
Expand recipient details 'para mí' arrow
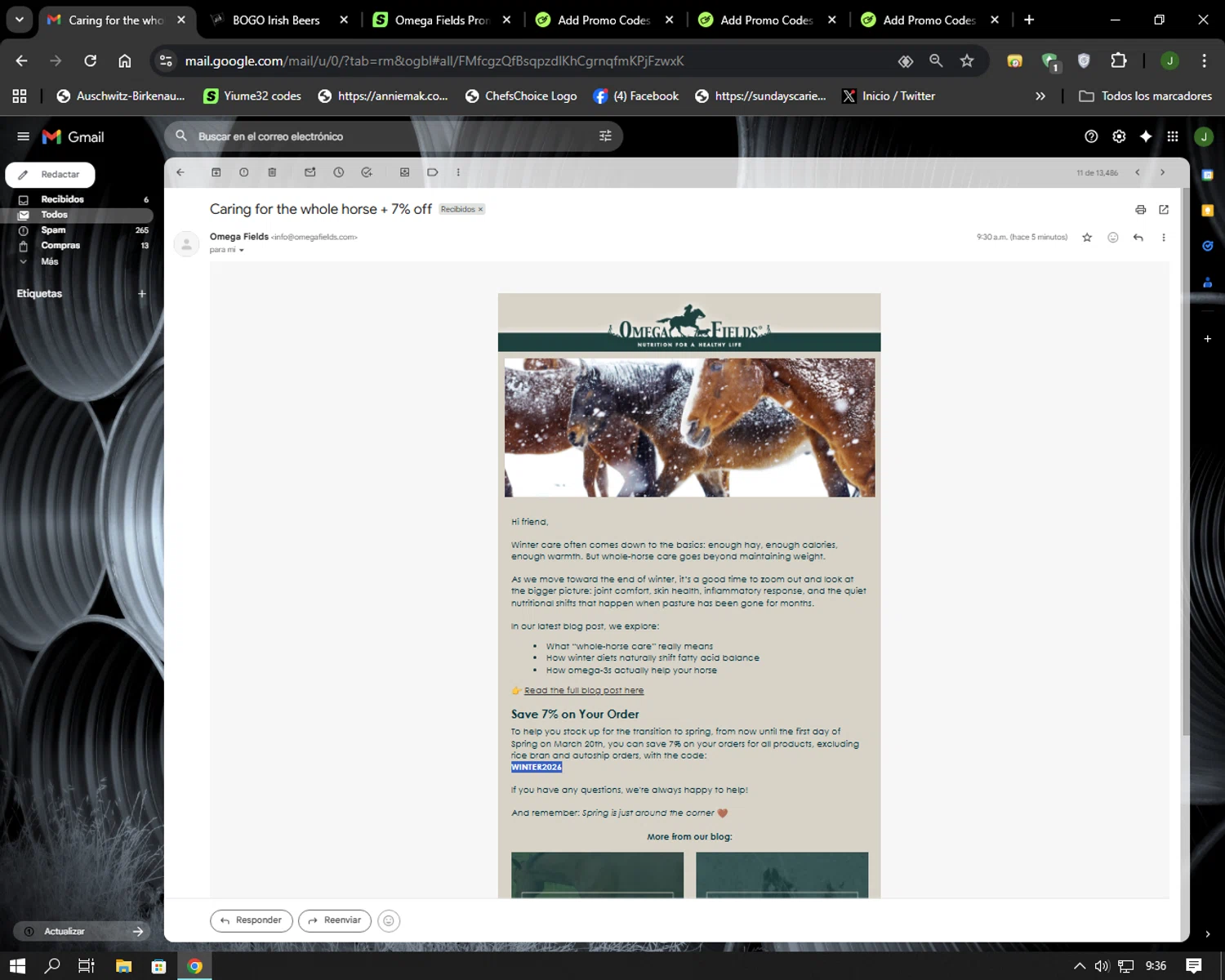[242, 251]
